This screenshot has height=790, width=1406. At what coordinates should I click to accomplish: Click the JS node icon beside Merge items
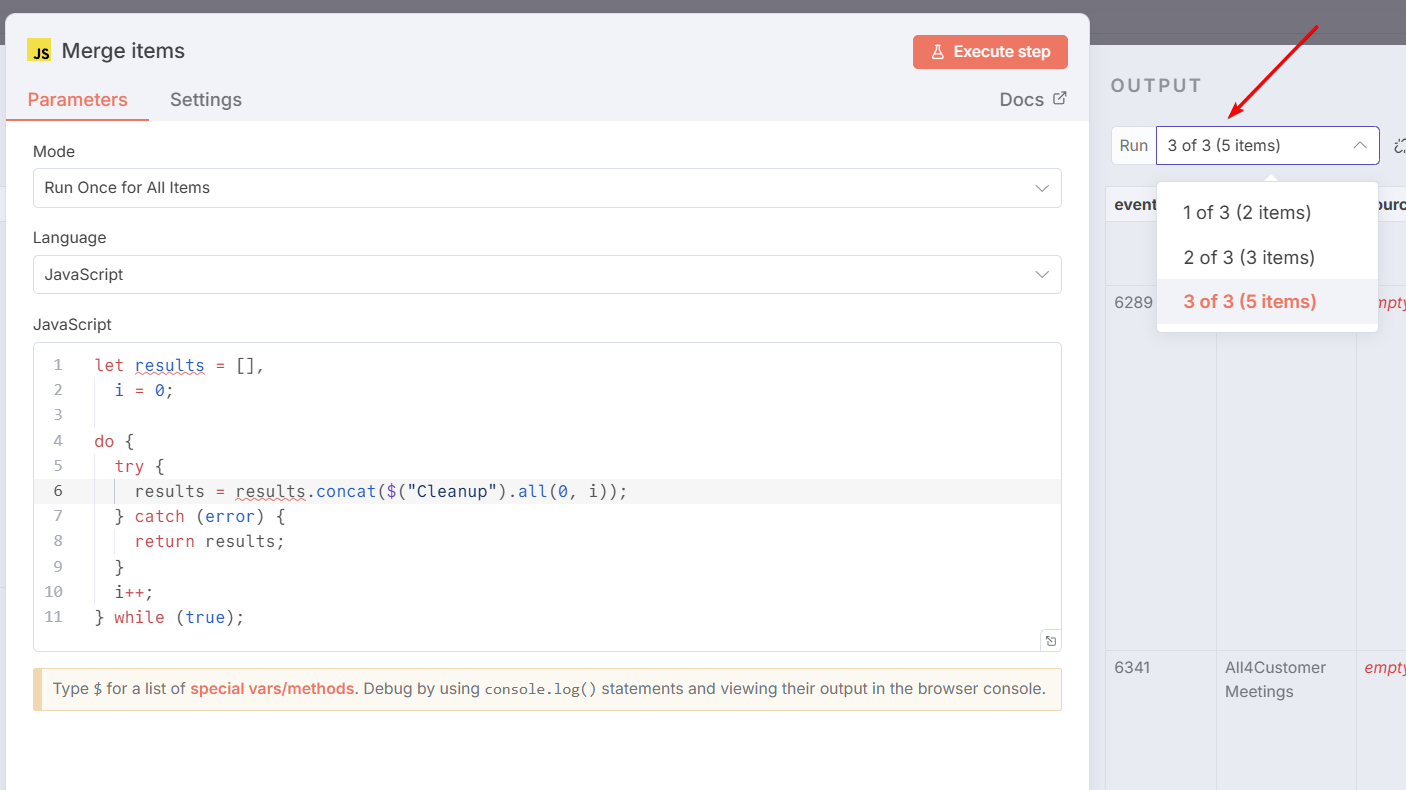click(39, 51)
